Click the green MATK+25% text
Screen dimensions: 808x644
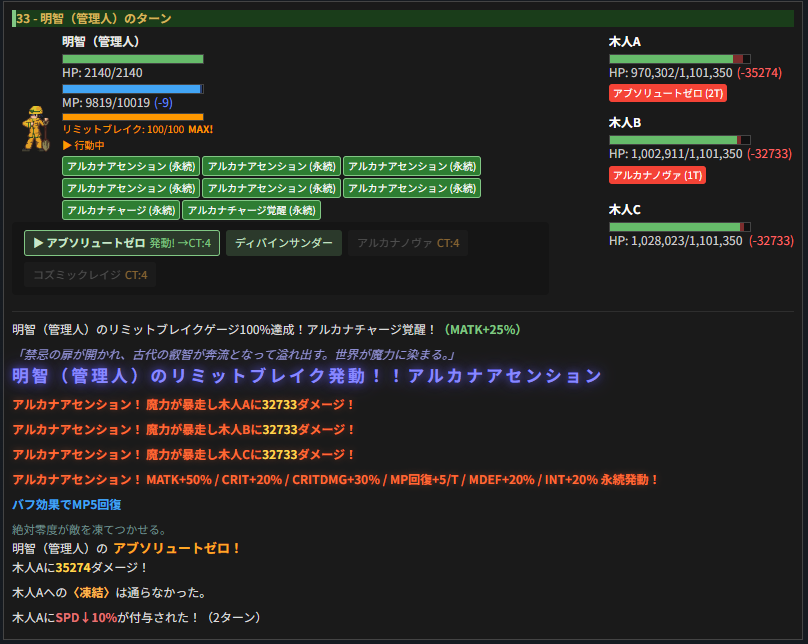(483, 328)
